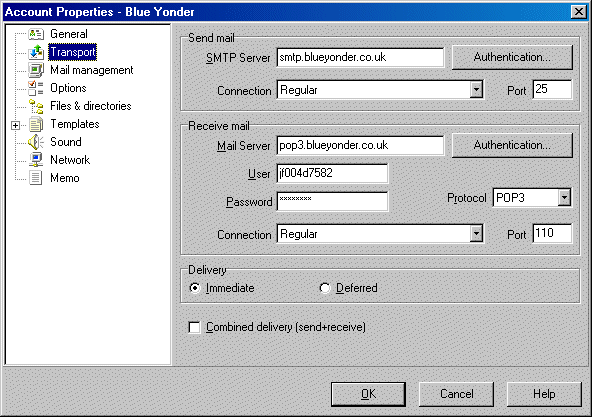Close the Account Properties dialog

579,12
